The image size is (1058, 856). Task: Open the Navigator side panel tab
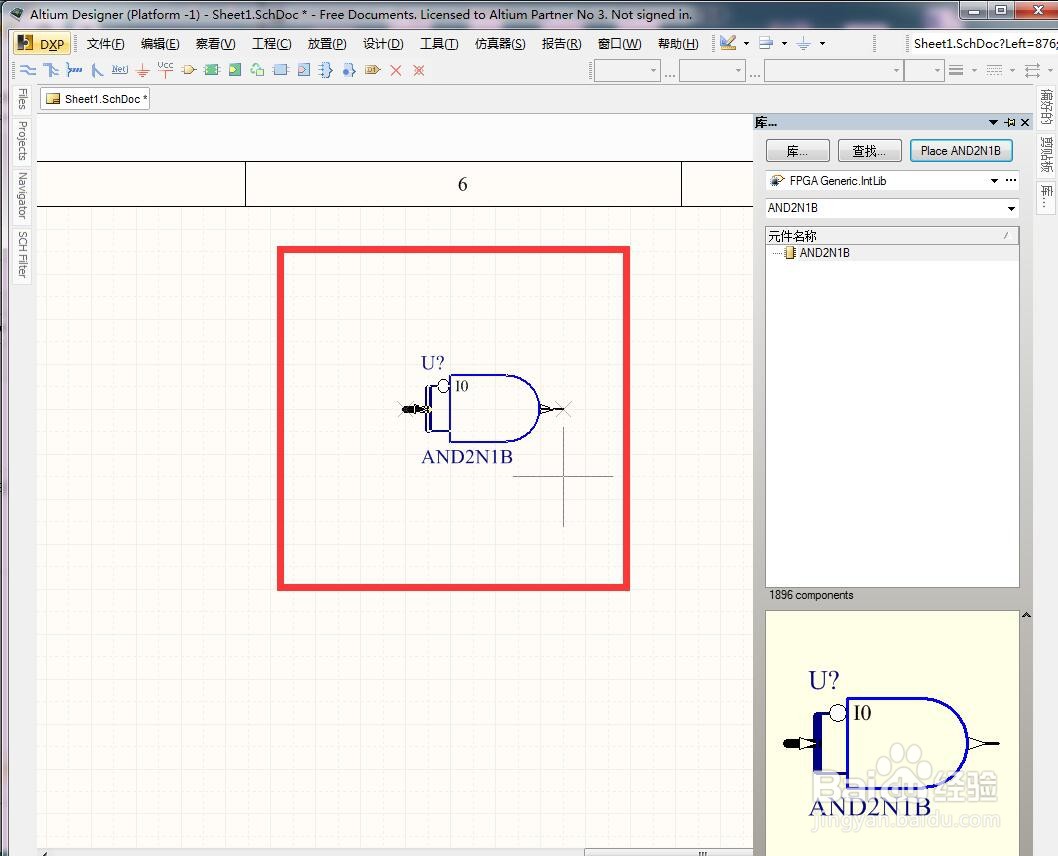click(22, 196)
